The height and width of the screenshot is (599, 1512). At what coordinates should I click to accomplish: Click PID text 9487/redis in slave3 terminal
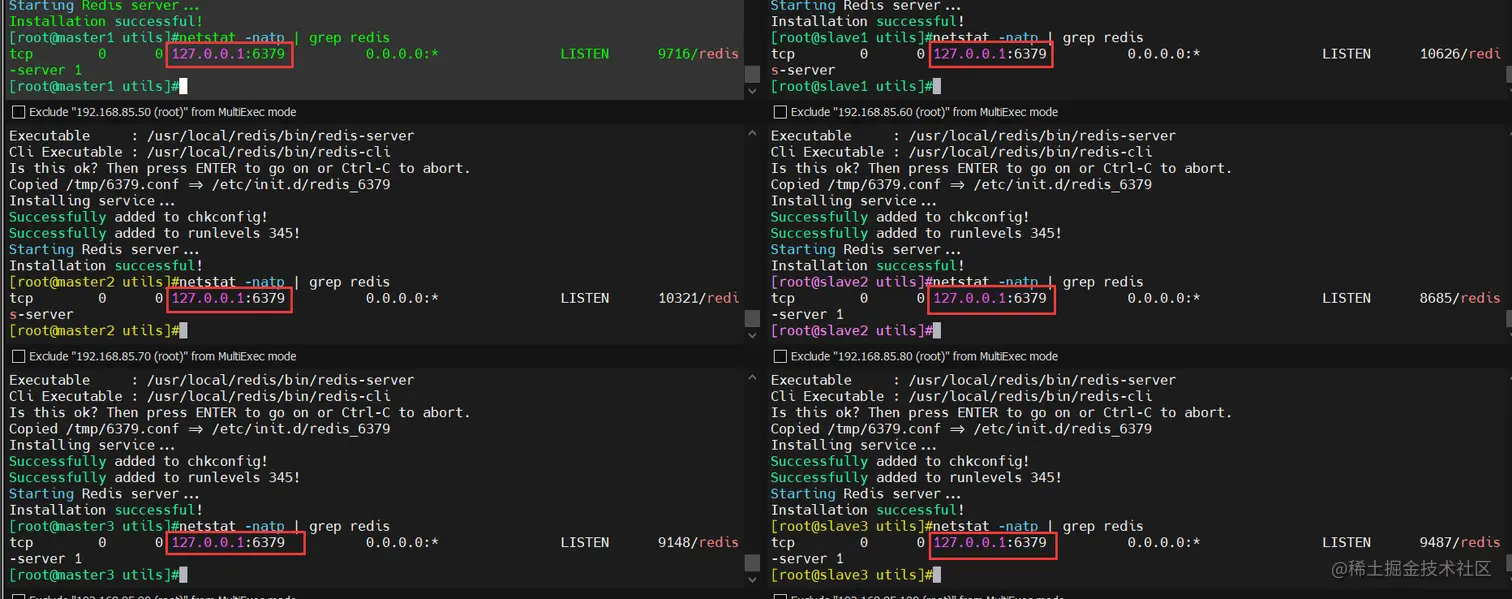[1460, 542]
